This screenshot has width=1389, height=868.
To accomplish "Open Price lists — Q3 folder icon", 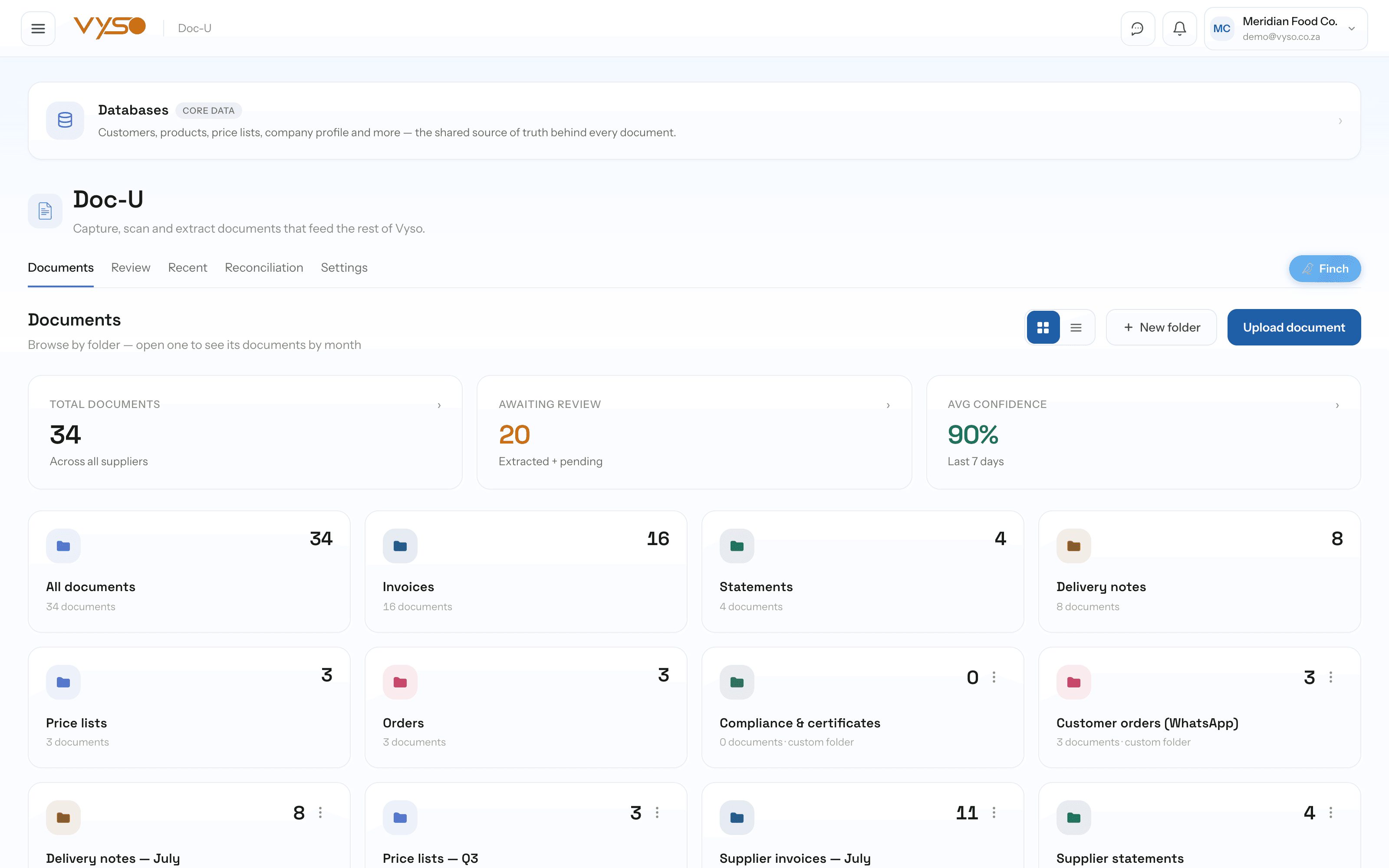I will (x=400, y=818).
